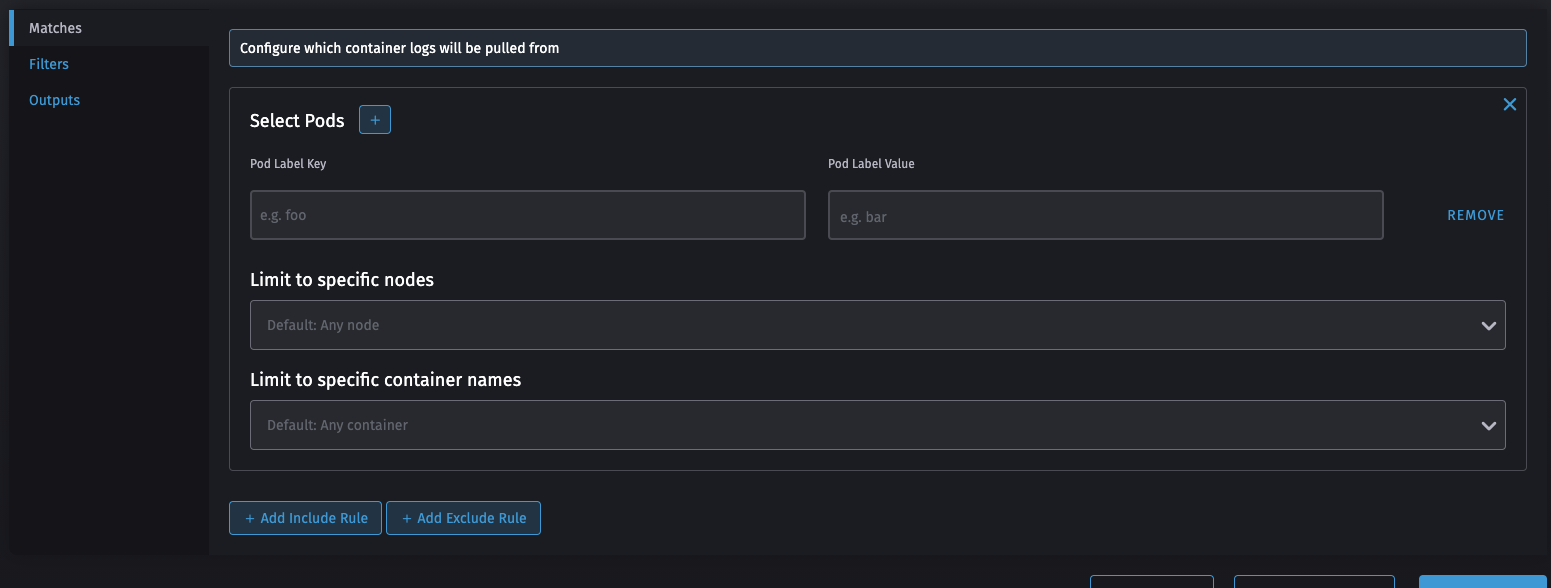Click the Add Include Rule button
Image resolution: width=1551 pixels, height=588 pixels.
click(305, 518)
